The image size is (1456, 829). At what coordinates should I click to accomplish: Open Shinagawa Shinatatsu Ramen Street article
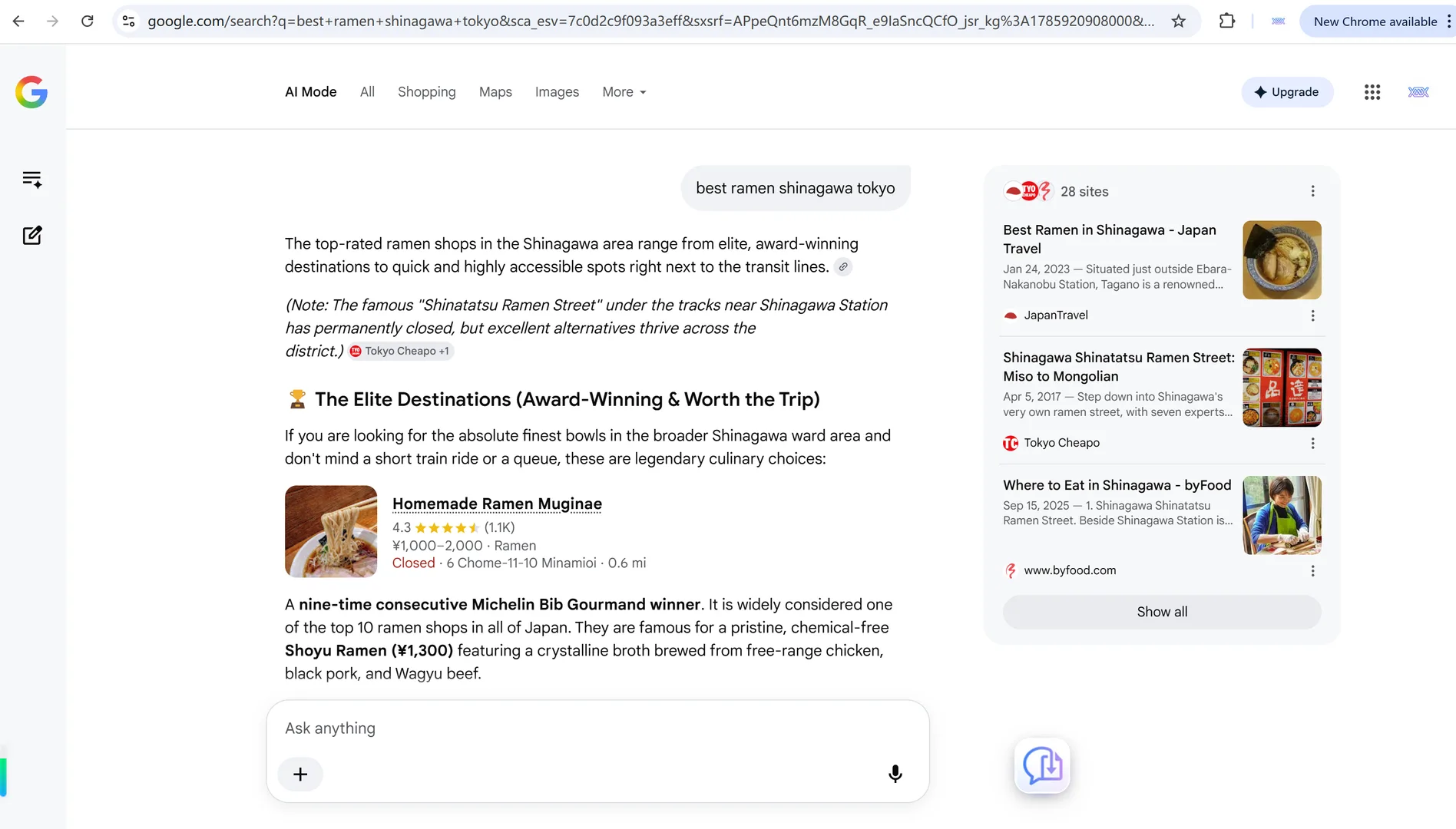[1118, 367]
